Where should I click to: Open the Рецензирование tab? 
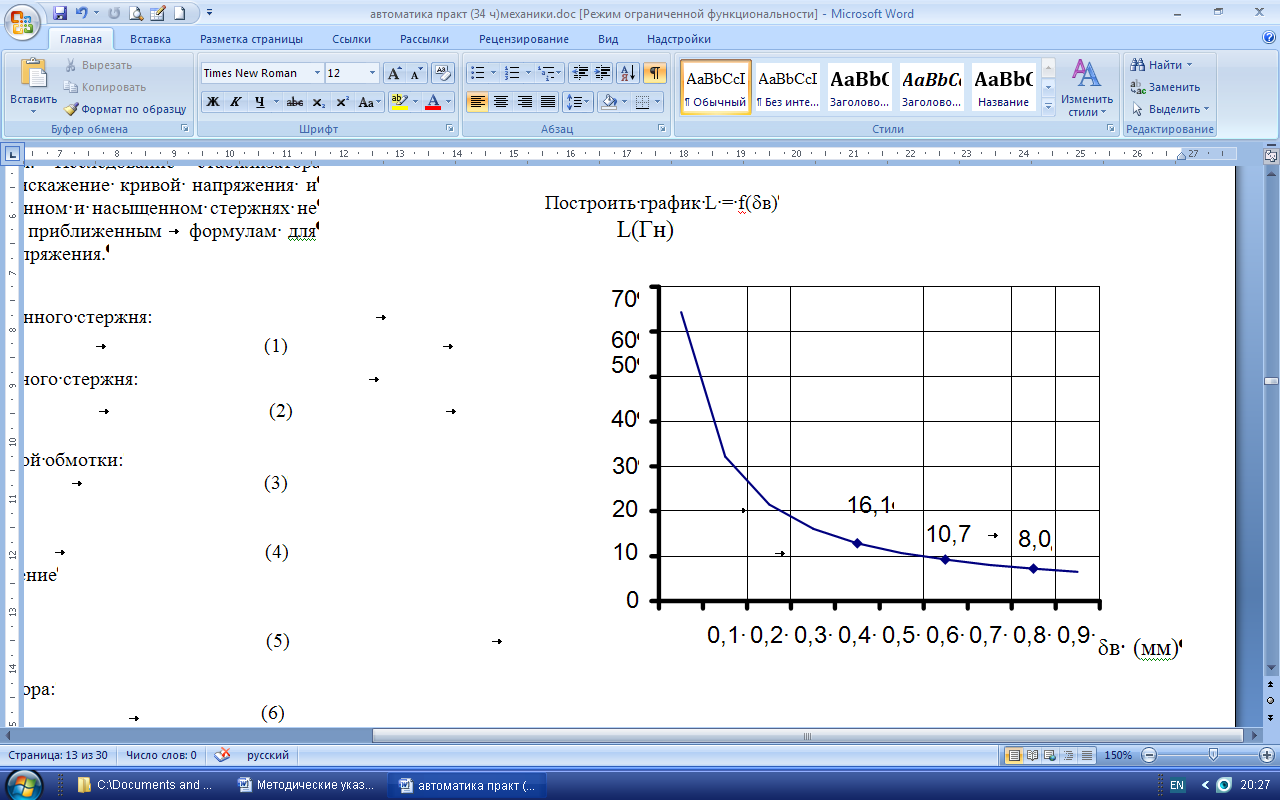coord(524,39)
